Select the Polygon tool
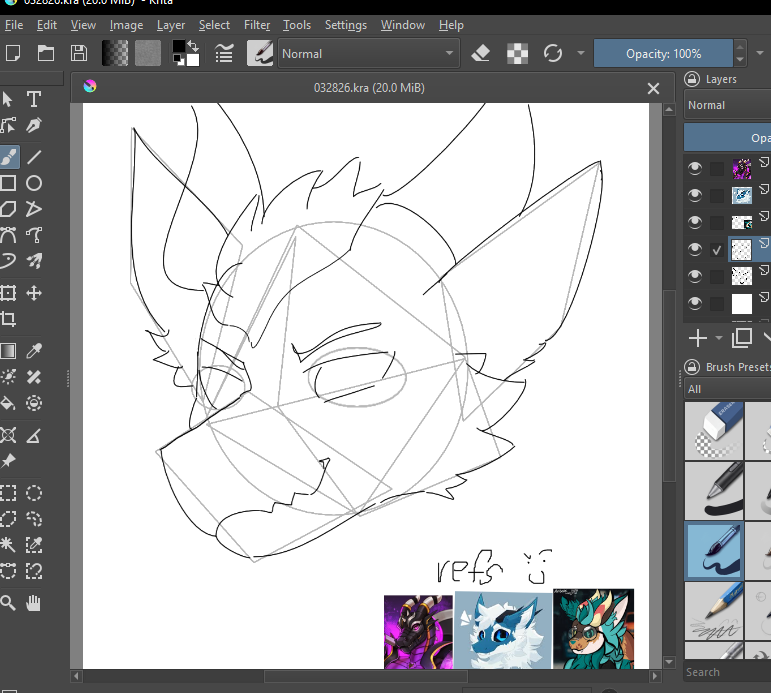Screen dimensions: 771x693 pos(8,209)
